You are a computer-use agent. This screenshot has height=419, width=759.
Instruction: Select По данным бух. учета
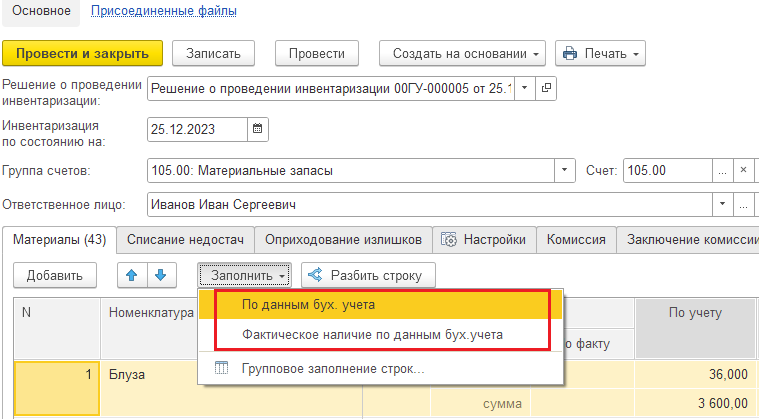(x=381, y=305)
